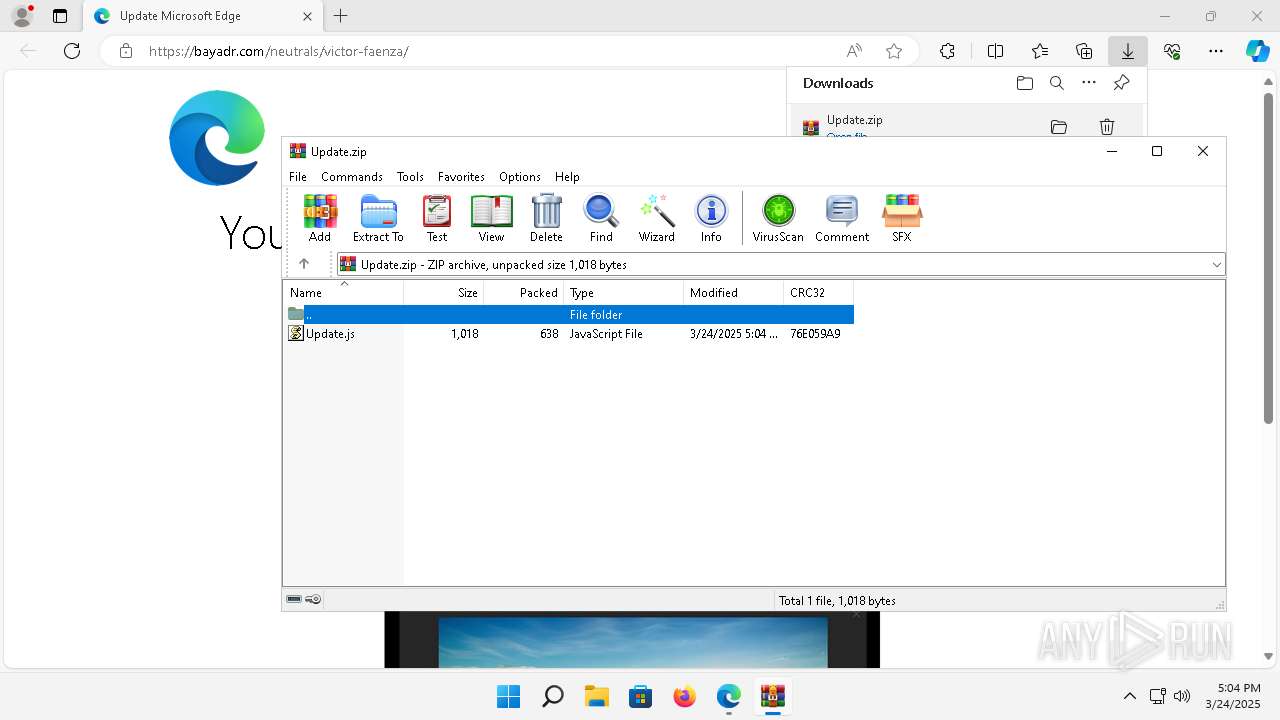The width and height of the screenshot is (1280, 720).
Task: Open the Tools menu
Action: point(410,176)
